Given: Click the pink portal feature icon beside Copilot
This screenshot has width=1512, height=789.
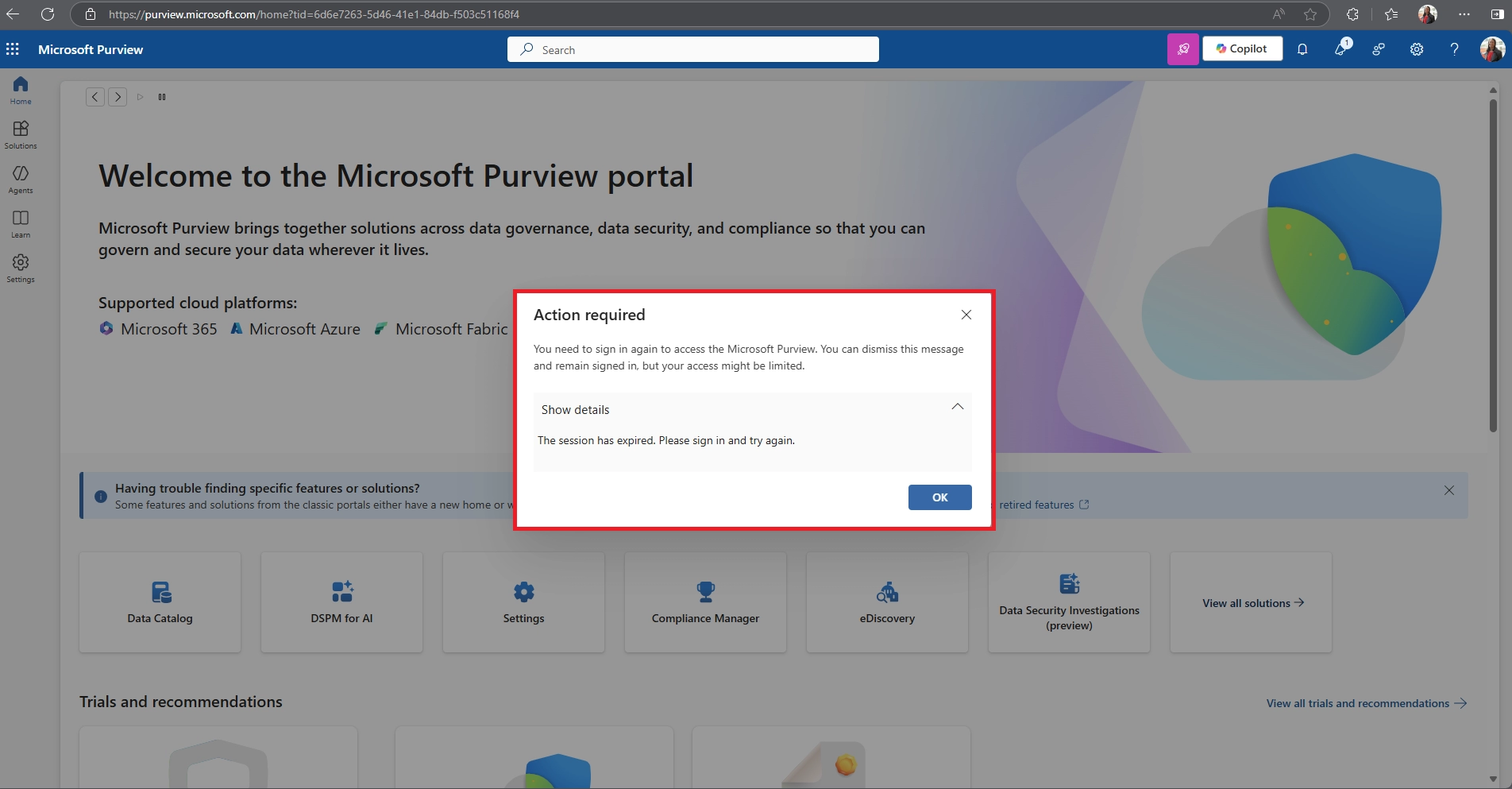Looking at the screenshot, I should point(1182,49).
